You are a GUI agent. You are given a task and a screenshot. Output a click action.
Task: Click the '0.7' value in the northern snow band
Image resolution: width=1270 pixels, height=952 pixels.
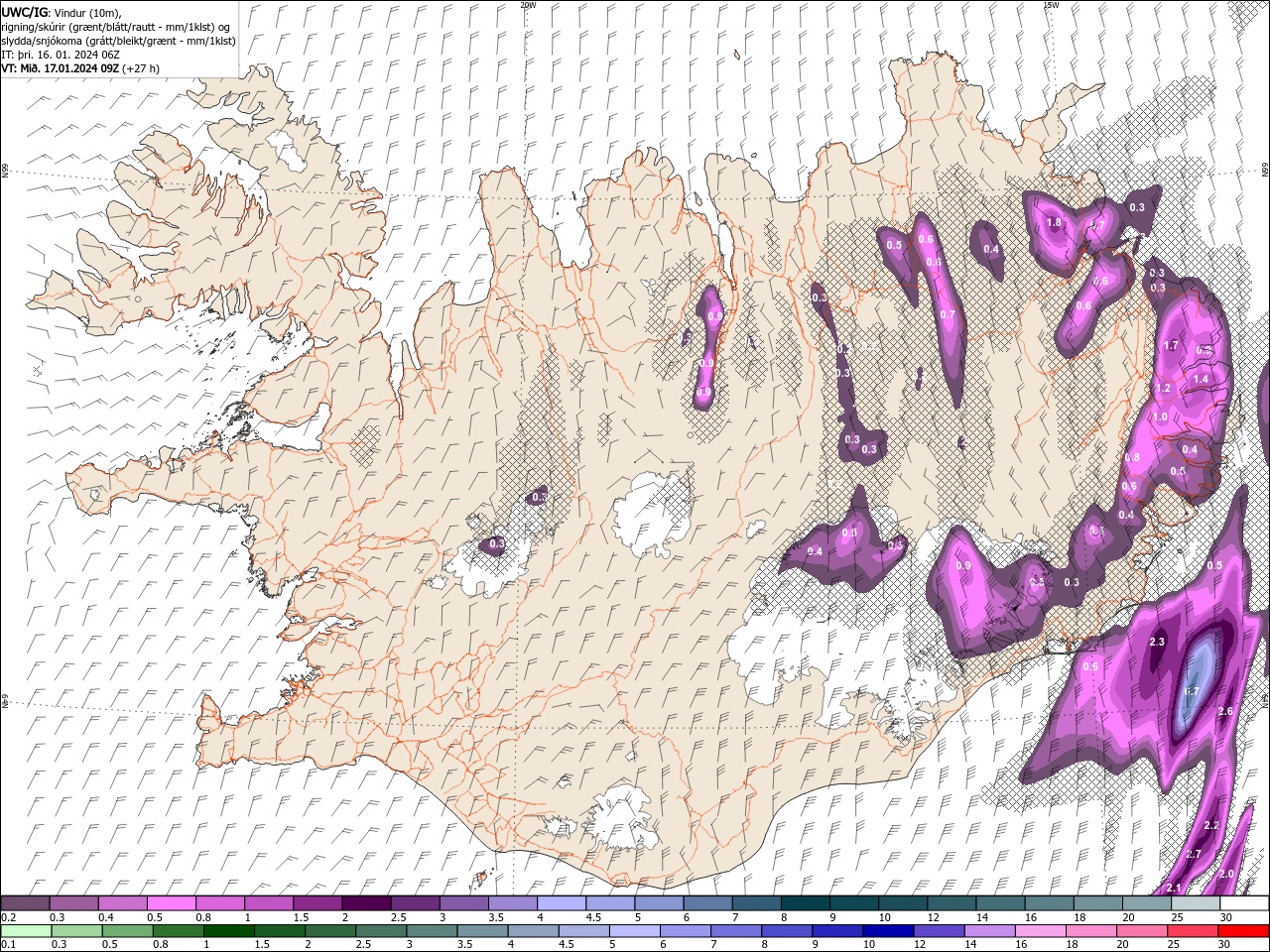pyautogui.click(x=947, y=315)
